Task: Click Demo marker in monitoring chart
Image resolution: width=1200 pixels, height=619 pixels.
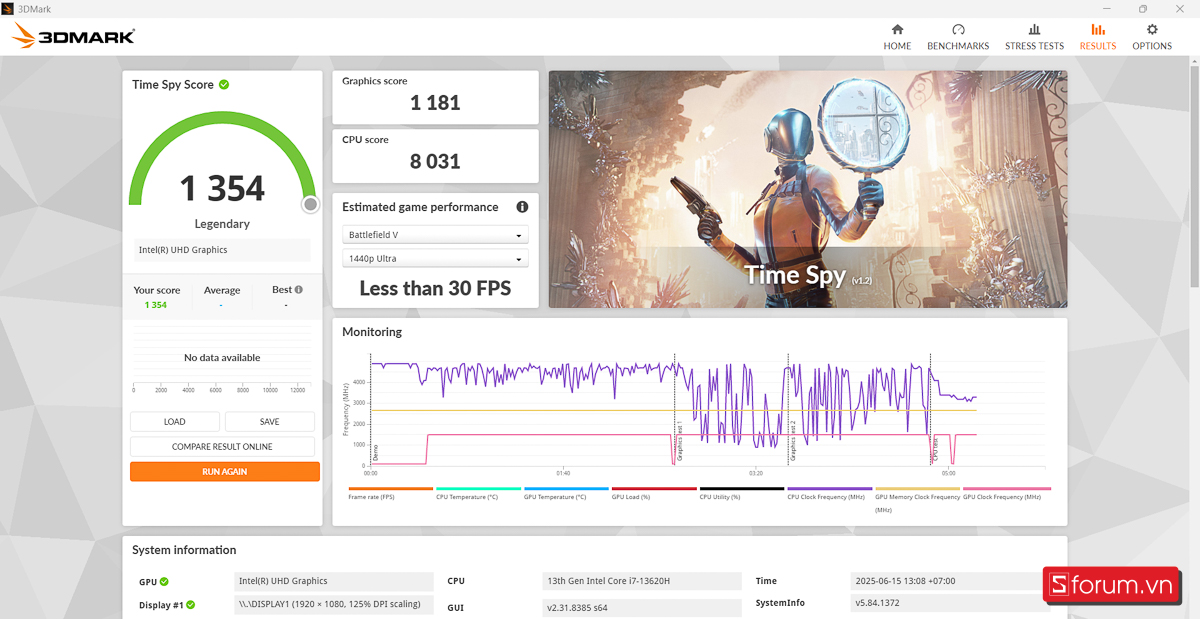Action: coord(376,452)
